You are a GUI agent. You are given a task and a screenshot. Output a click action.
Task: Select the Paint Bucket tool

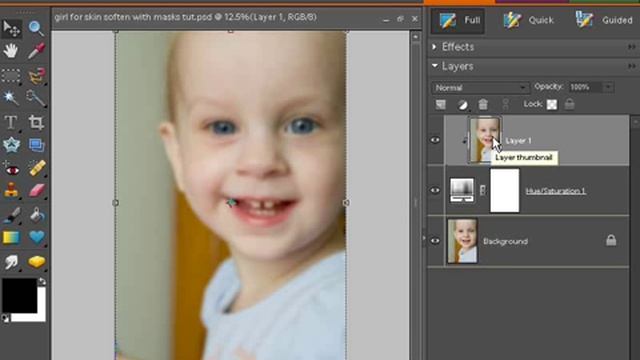point(37,215)
